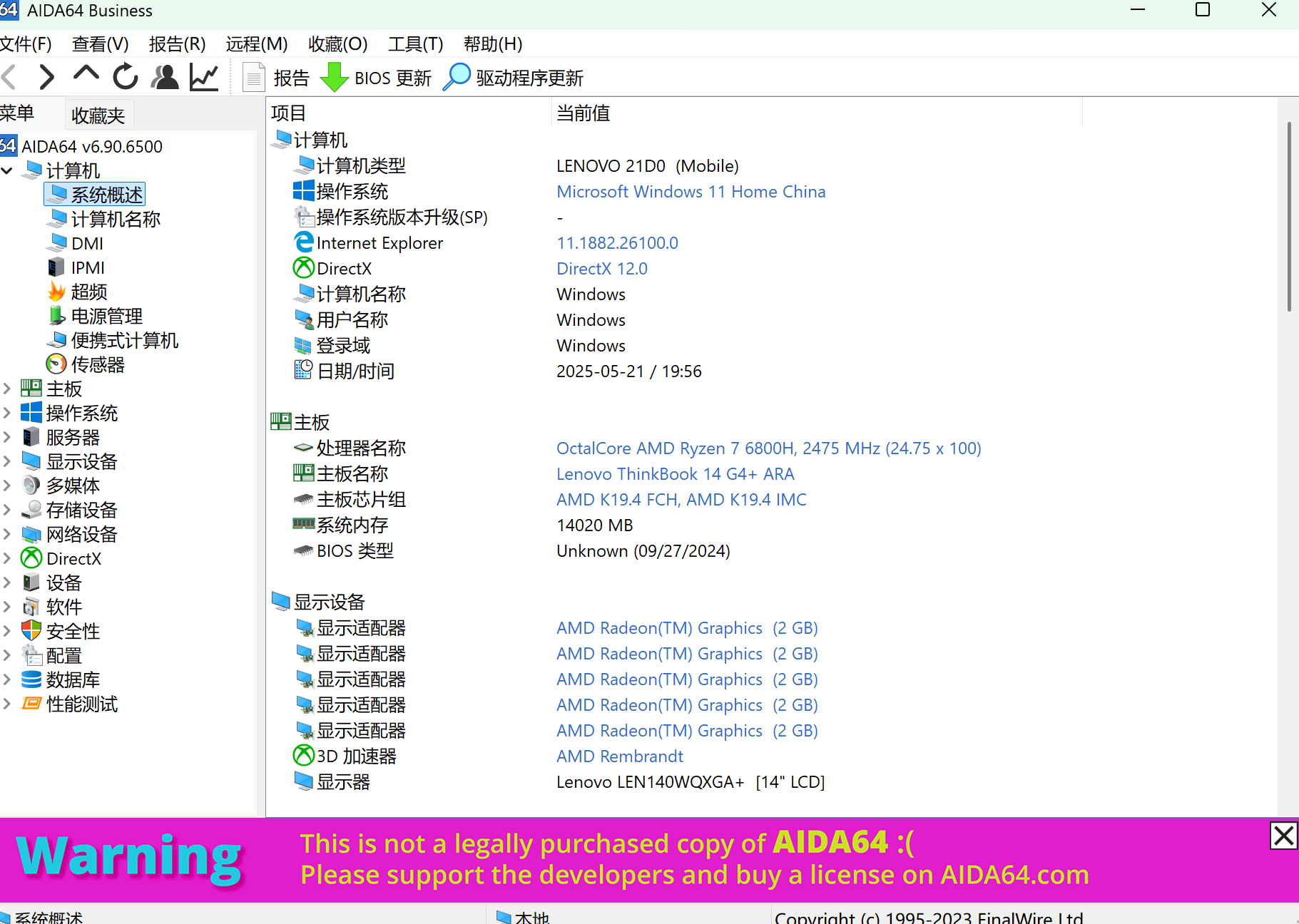The image size is (1299, 924).
Task: Open the user management icon
Action: pyautogui.click(x=165, y=77)
